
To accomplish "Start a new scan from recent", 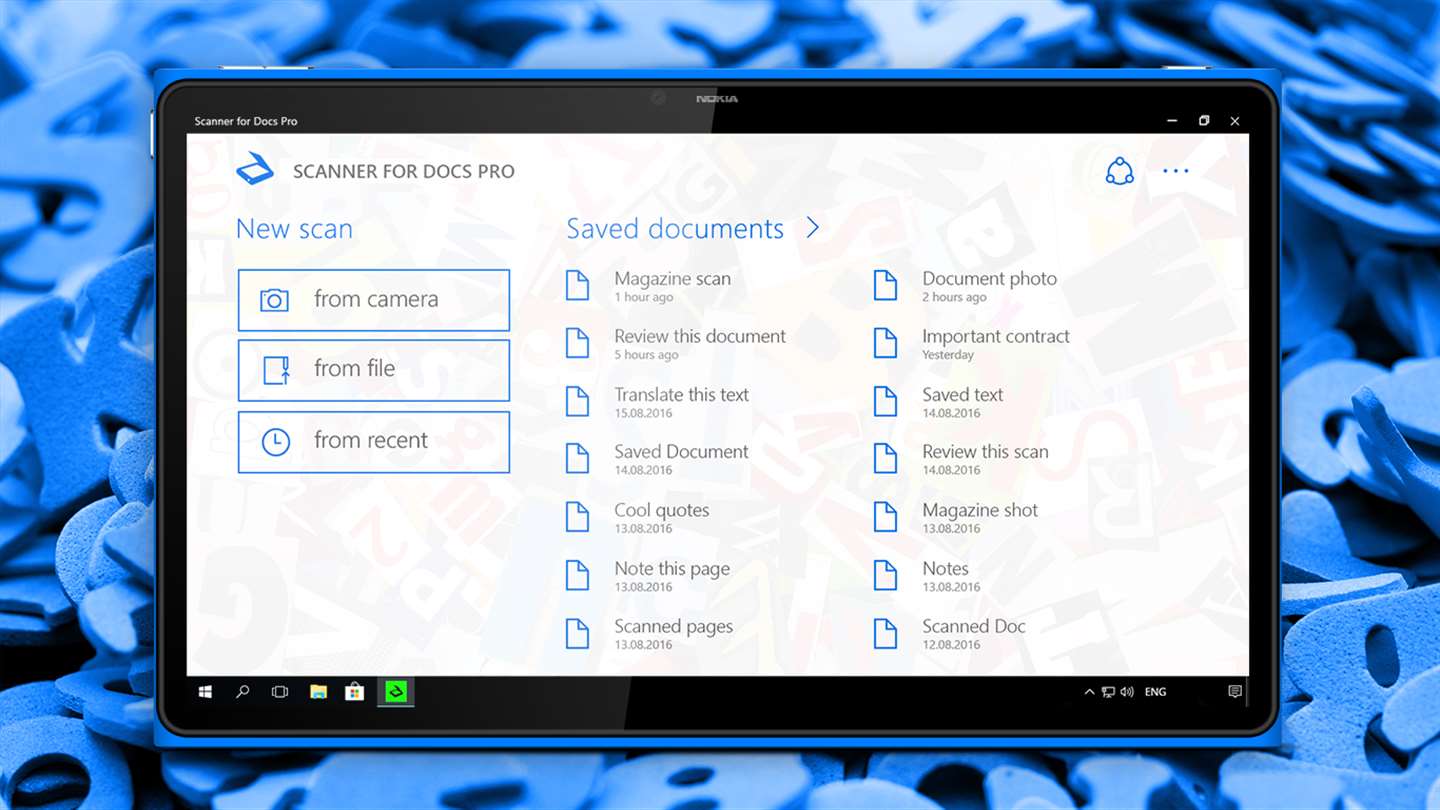I will [x=374, y=442].
